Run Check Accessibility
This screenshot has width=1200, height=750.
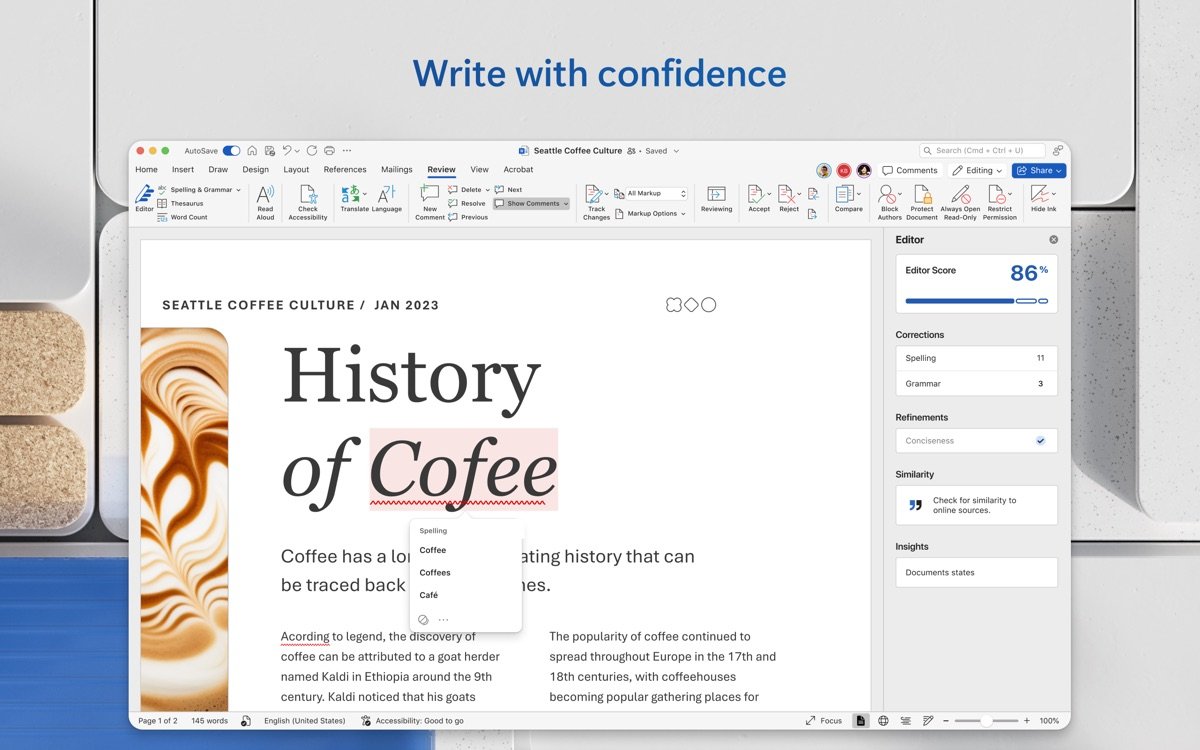(x=307, y=201)
